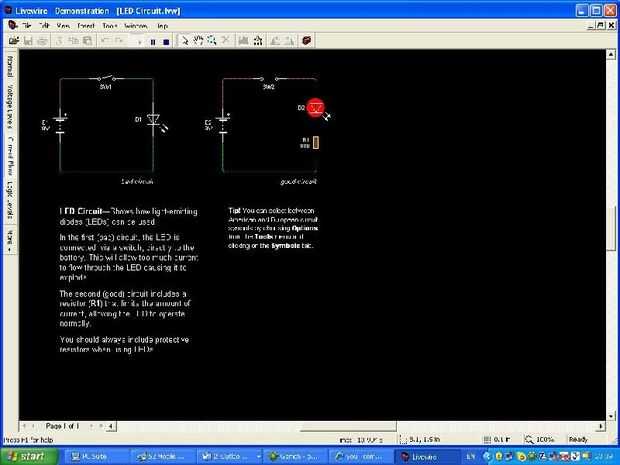This screenshot has height=465, width=620.
Task: Click the horizontal scrollbar right arrow
Action: 601,426
